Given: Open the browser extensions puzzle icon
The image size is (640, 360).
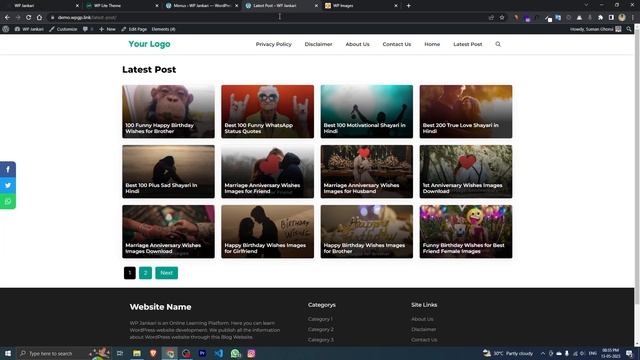Looking at the screenshot, I should pyautogui.click(x=600, y=18).
